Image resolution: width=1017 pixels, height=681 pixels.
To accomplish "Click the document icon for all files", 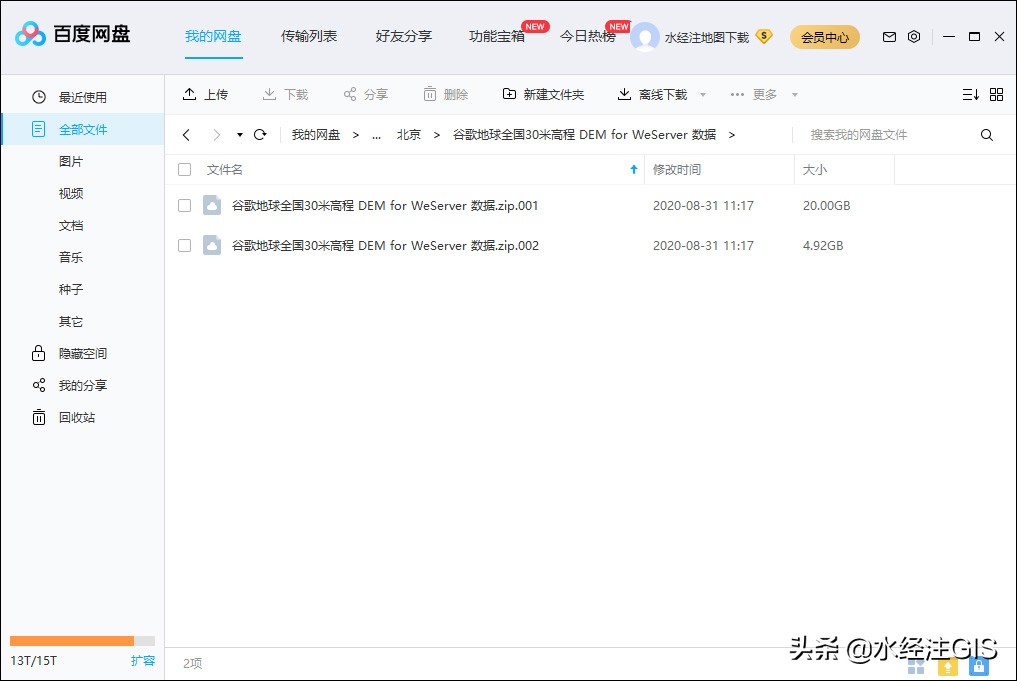I will click(39, 129).
